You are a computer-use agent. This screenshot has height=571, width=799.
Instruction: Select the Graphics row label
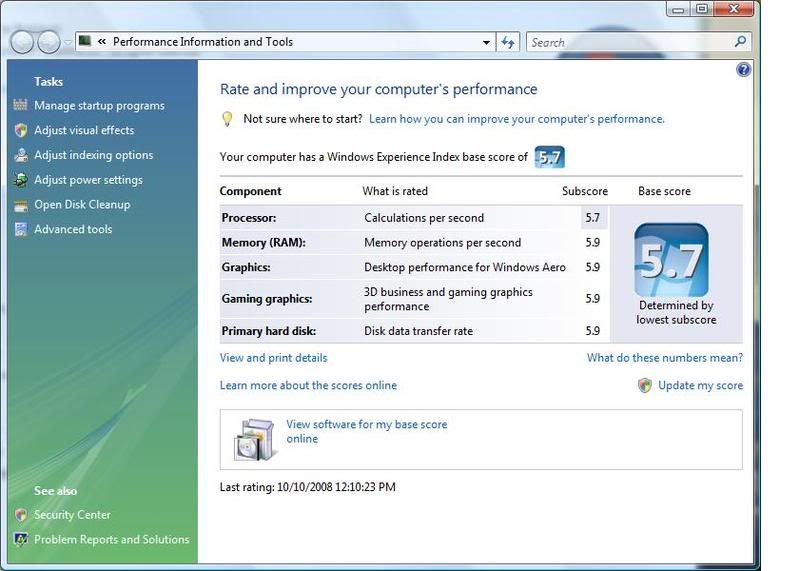[246, 267]
